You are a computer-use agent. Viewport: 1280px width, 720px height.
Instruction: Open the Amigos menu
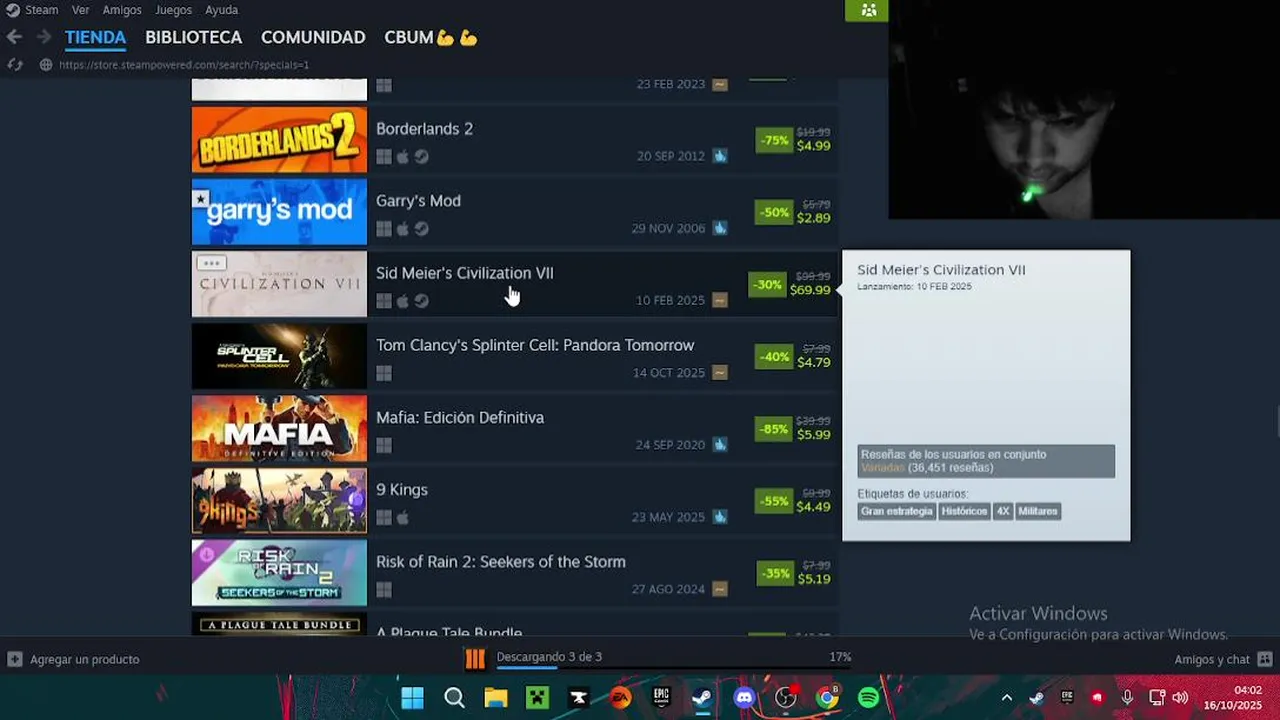click(122, 10)
